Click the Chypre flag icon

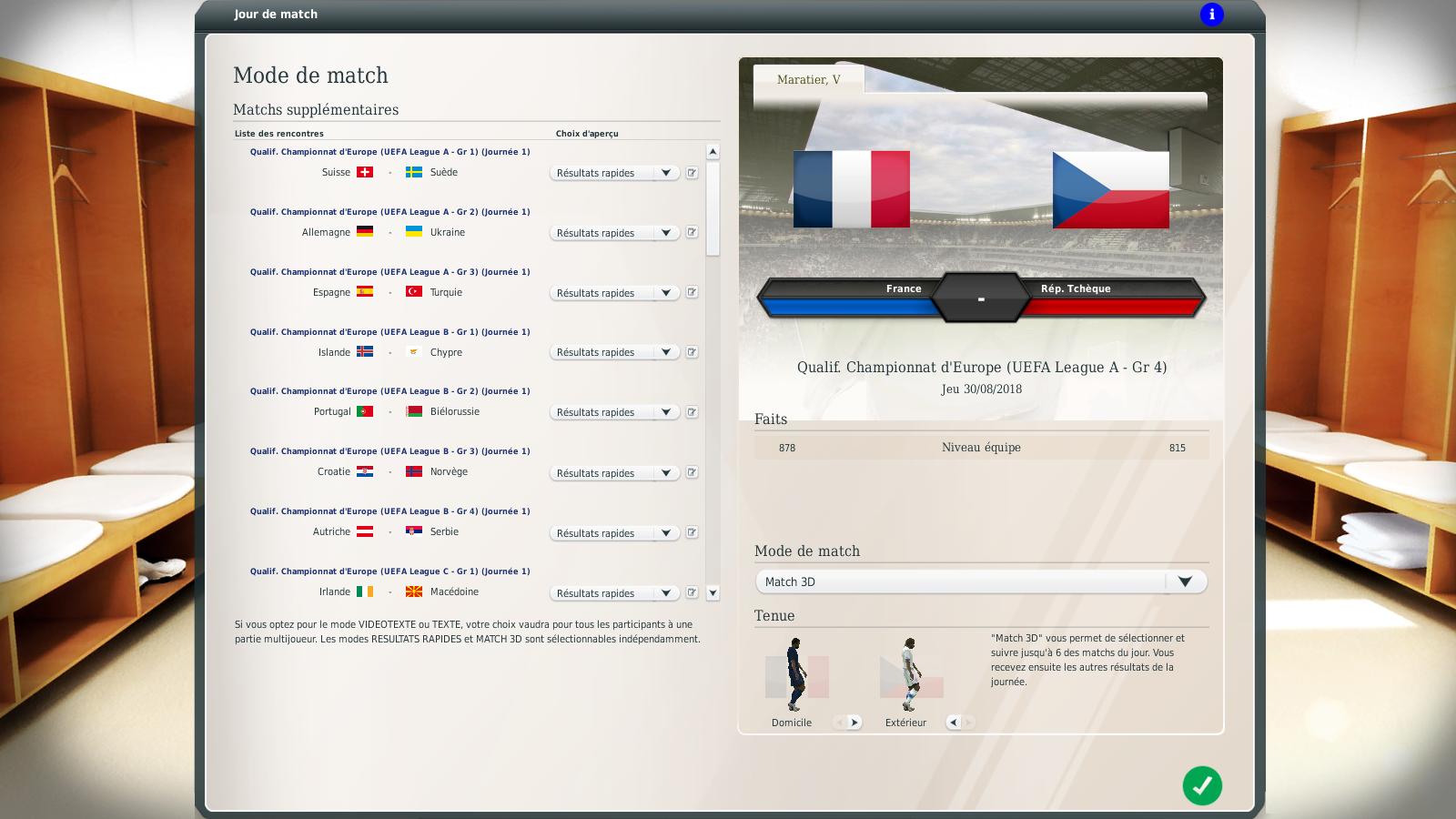pyautogui.click(x=414, y=351)
